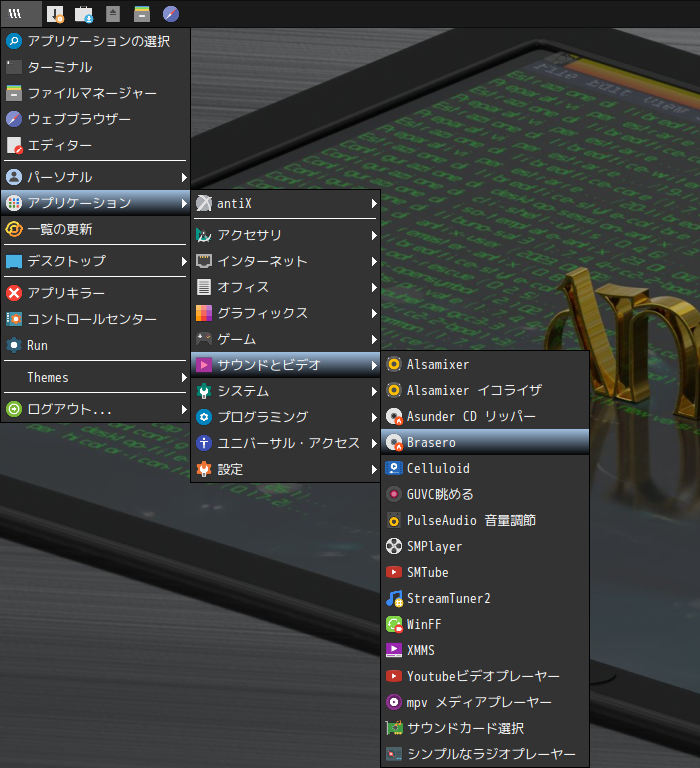Click the SMPlayer film reel icon
The image size is (700, 768).
(x=394, y=546)
